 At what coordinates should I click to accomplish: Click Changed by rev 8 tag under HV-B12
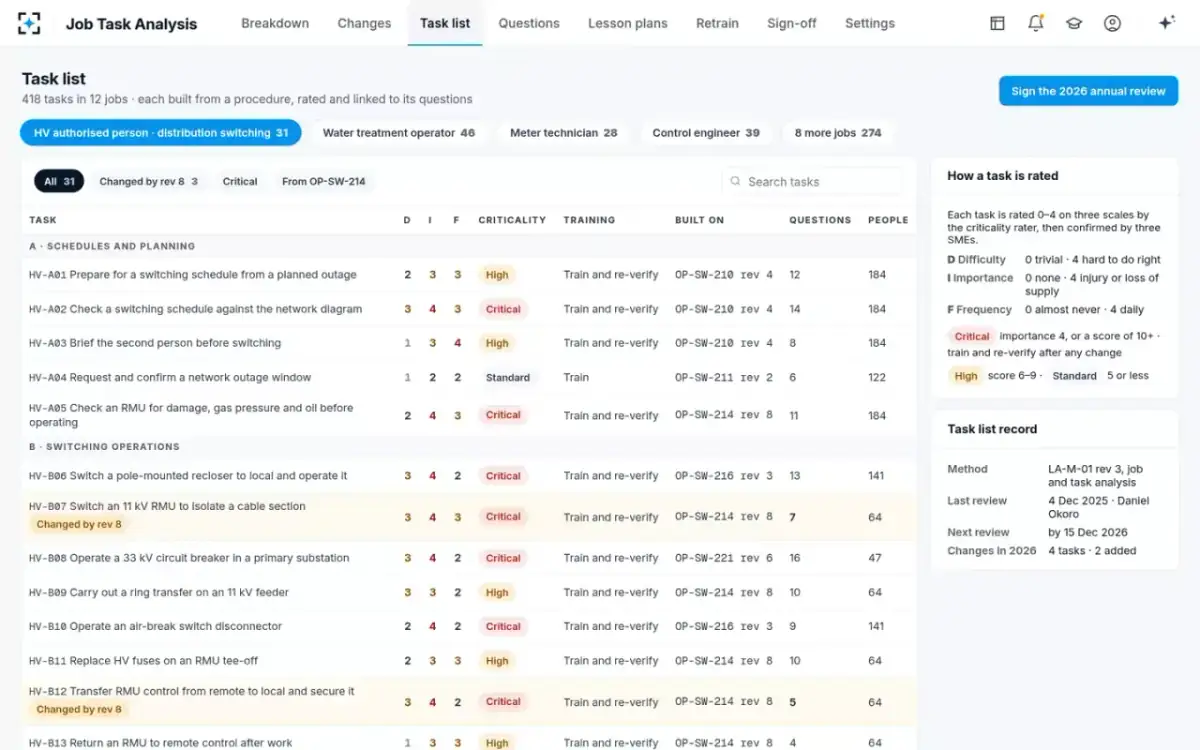[x=79, y=709]
